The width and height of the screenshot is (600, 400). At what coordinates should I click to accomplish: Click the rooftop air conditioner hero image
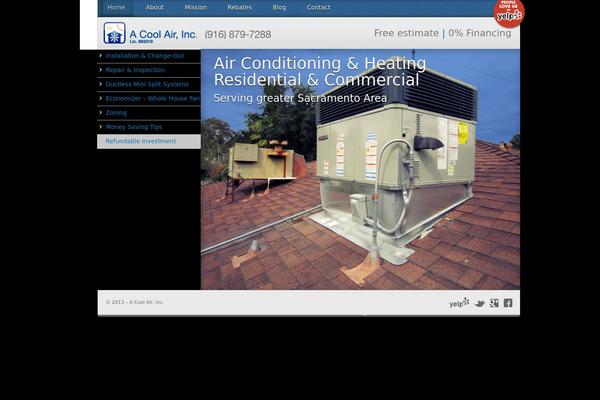[360, 169]
